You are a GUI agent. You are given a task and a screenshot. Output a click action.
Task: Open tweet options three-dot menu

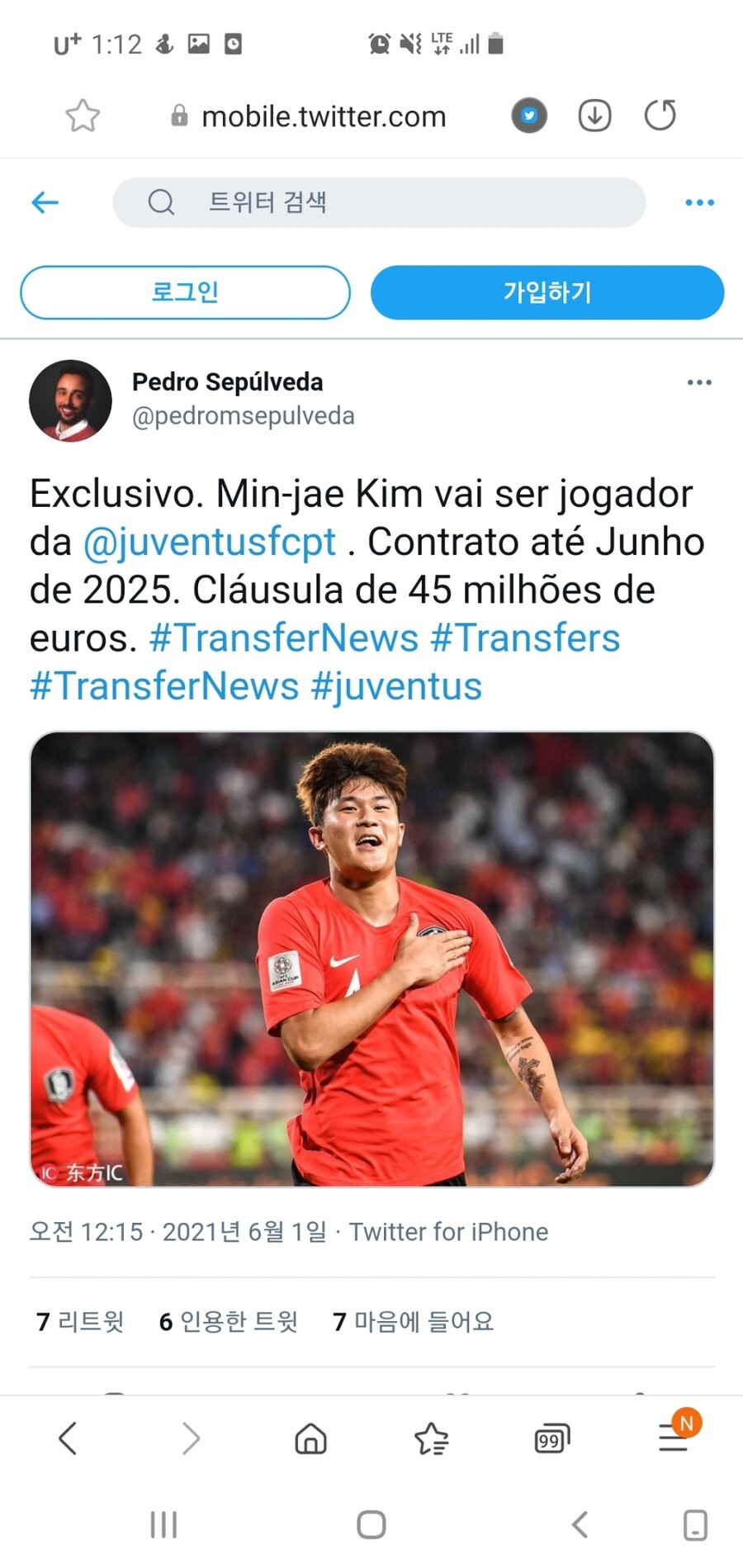(699, 382)
